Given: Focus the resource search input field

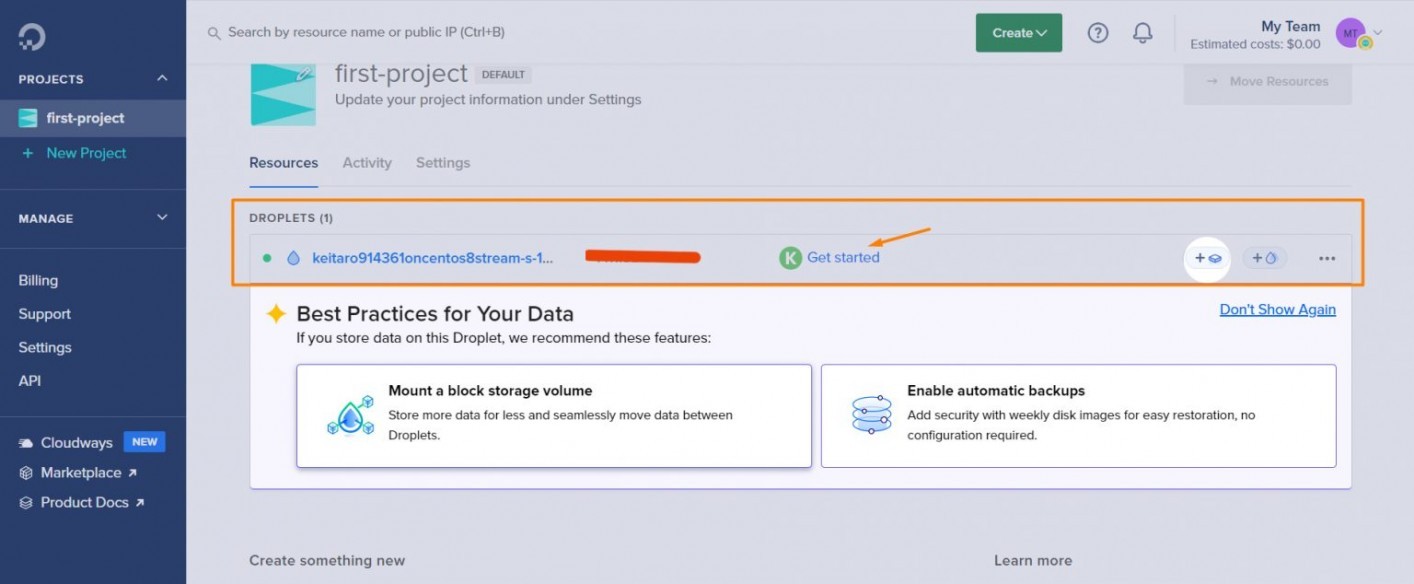Looking at the screenshot, I should [x=366, y=32].
